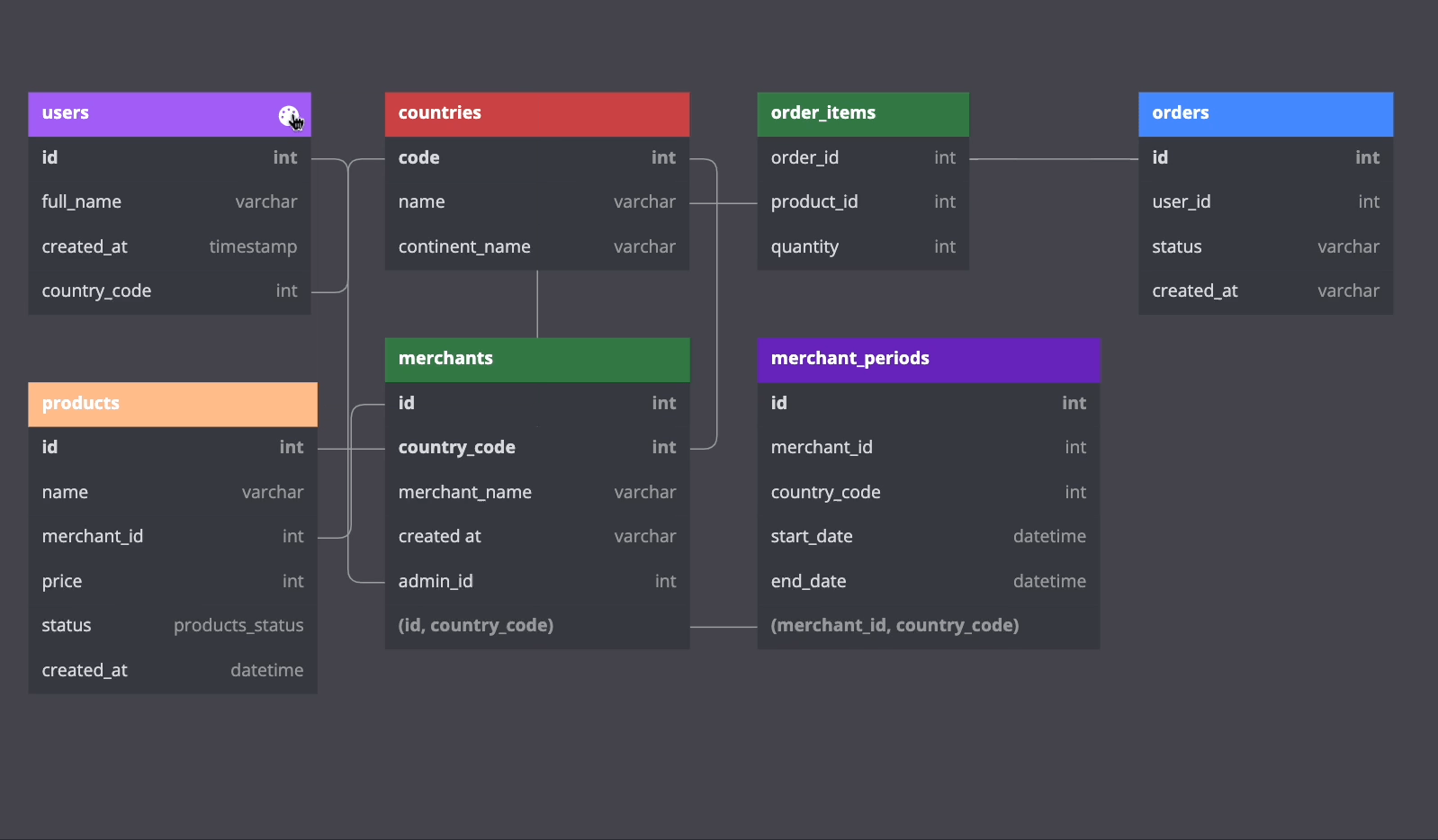Click the 'created at' field in merchants
Screen dimensions: 1438x840
[537, 537]
